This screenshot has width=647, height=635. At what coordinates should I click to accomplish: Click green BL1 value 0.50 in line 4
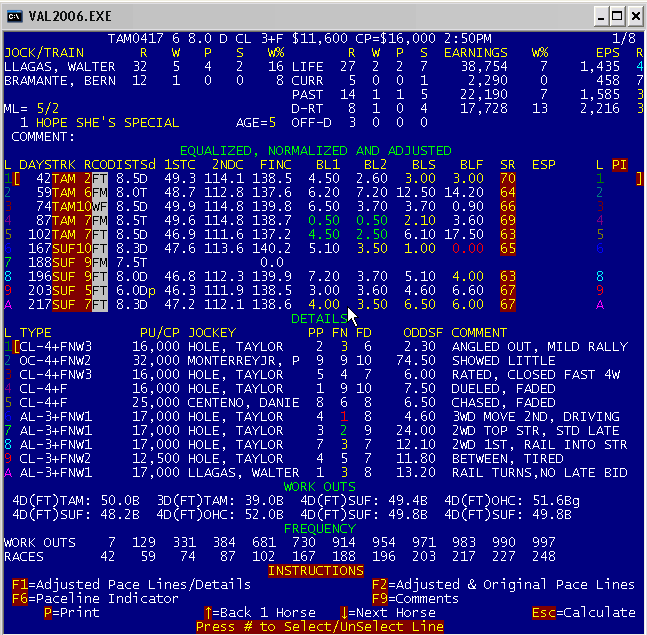[324, 221]
